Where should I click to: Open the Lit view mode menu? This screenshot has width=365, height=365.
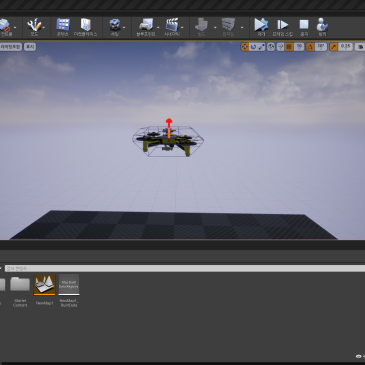11,47
